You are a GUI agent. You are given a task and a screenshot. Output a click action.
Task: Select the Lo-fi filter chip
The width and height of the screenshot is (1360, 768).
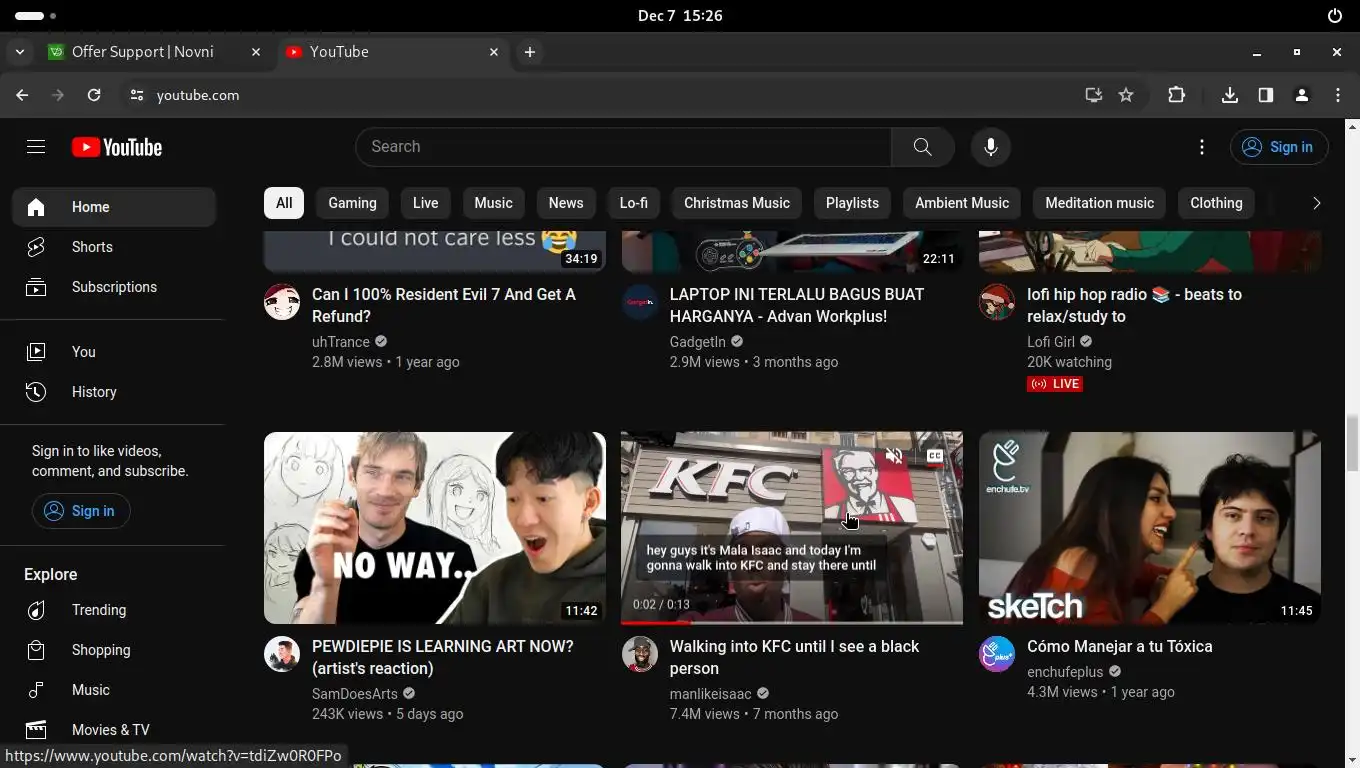(634, 203)
